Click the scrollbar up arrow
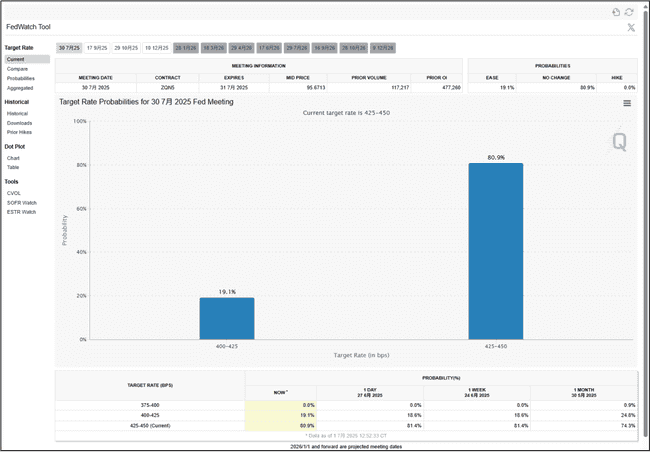 point(646,7)
